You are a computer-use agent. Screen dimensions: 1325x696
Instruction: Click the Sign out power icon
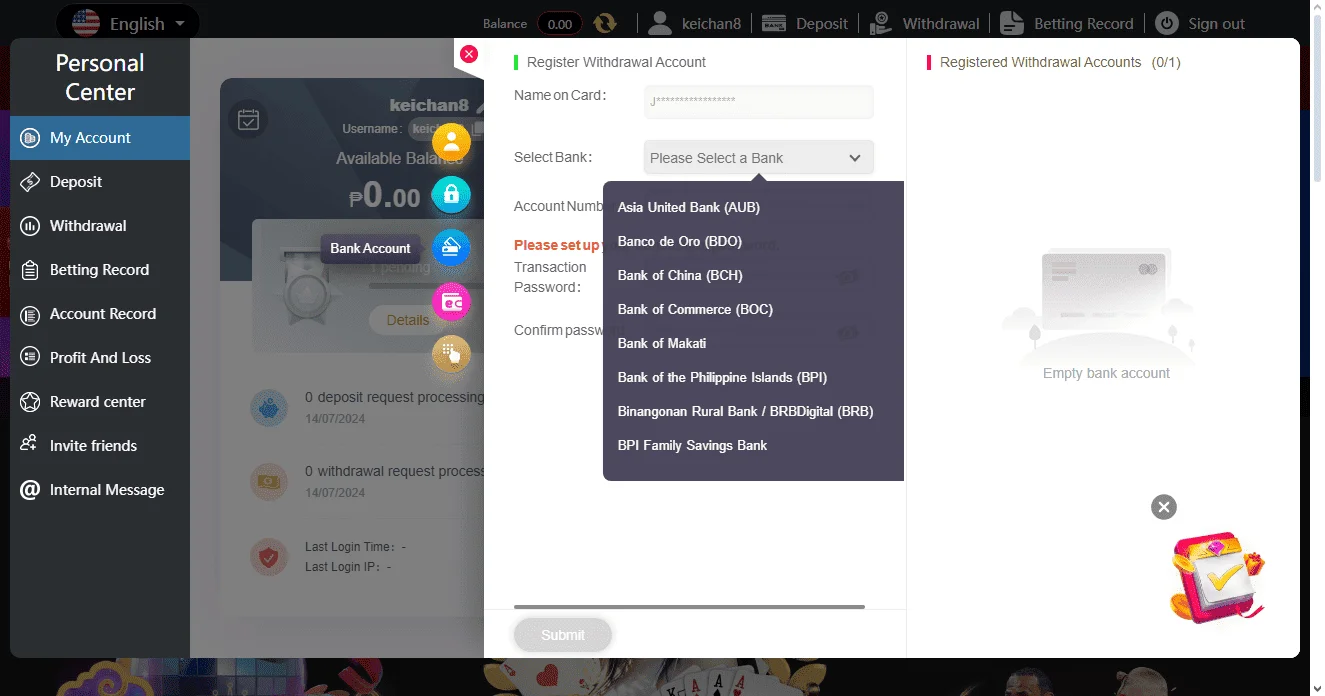click(x=1167, y=23)
